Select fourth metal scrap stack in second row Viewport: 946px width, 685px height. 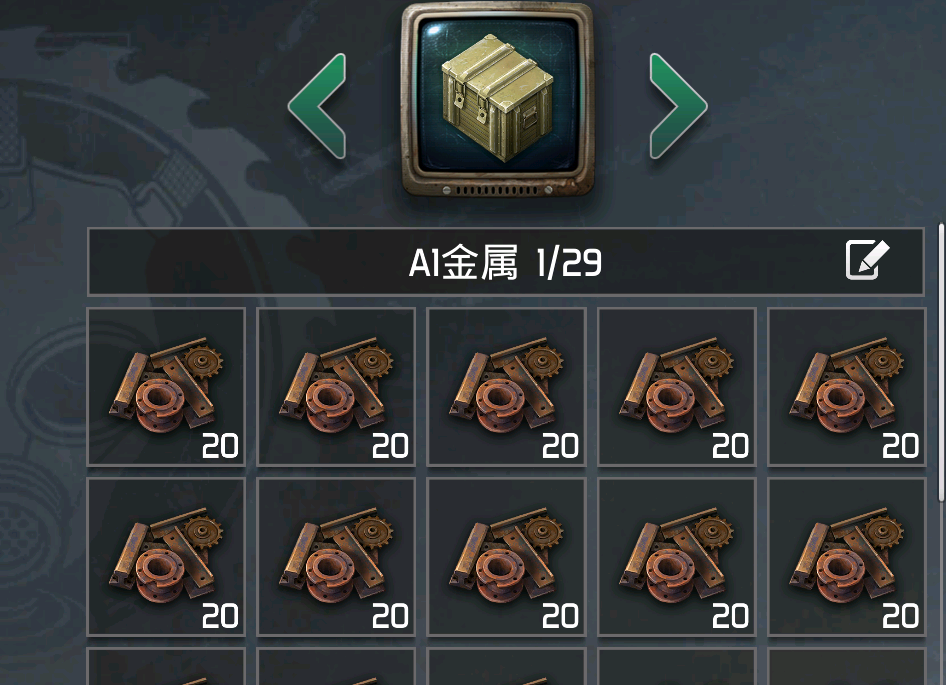(676, 557)
